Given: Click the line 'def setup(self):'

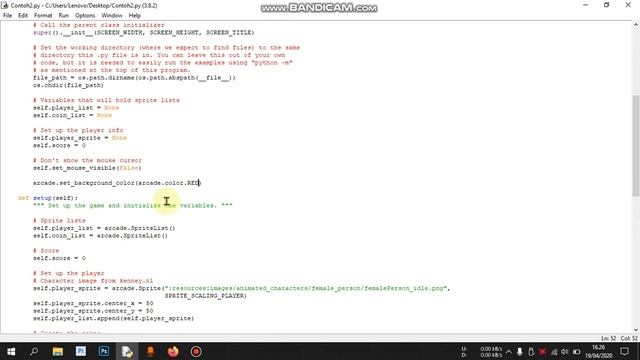Looking at the screenshot, I should (48, 198).
